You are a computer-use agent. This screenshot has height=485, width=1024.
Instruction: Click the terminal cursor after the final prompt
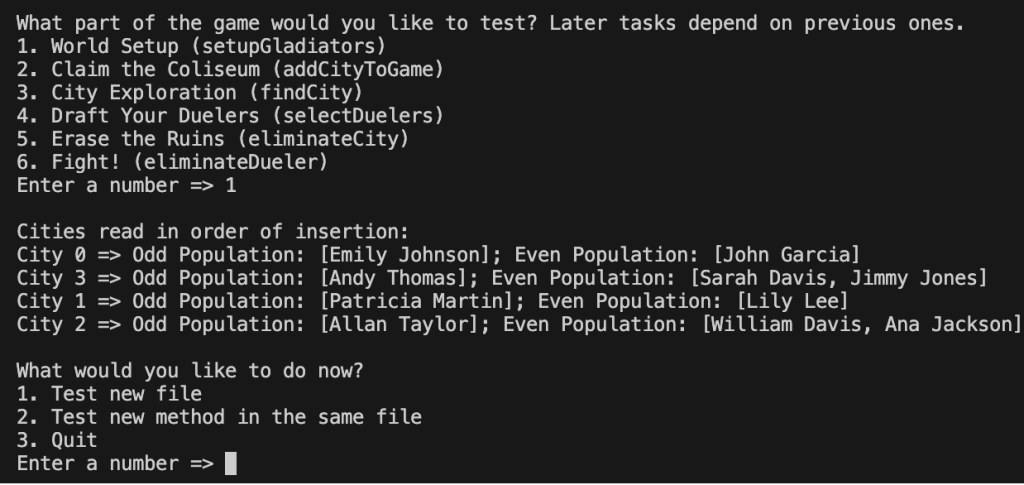click(x=231, y=464)
